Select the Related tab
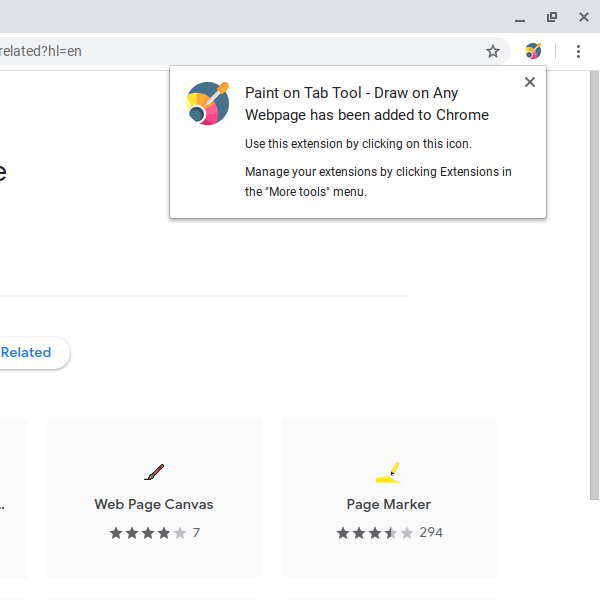Screen dimensions: 600x600 tap(26, 352)
